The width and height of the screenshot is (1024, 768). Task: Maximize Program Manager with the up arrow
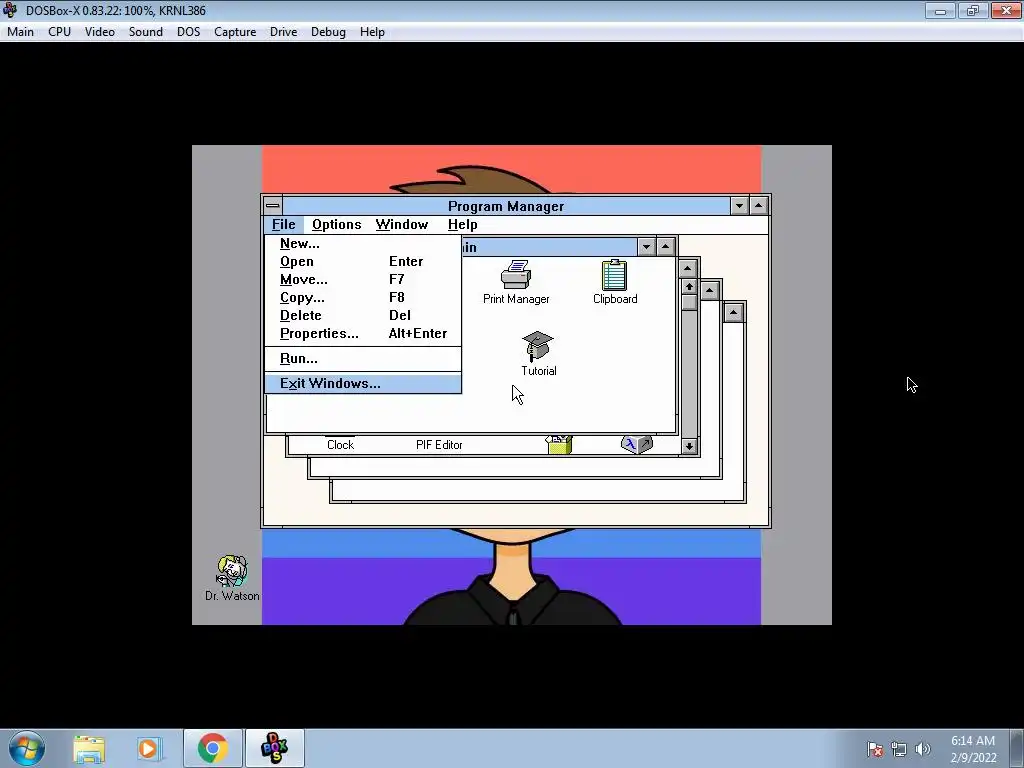758,206
